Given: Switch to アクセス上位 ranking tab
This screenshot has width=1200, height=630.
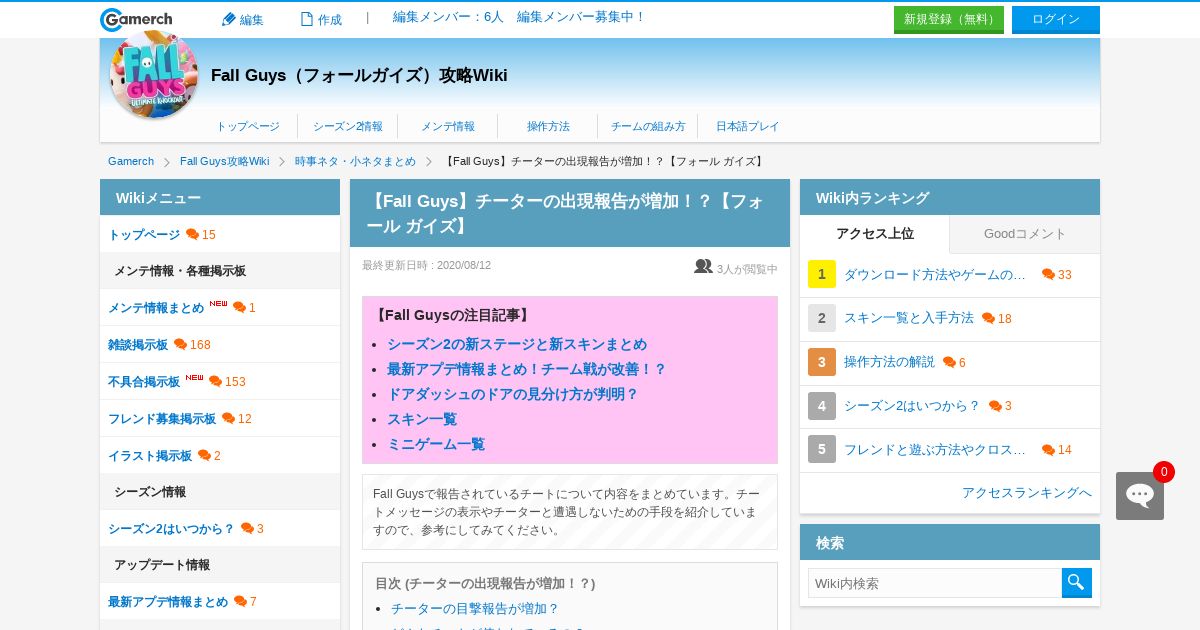Looking at the screenshot, I should coord(875,234).
